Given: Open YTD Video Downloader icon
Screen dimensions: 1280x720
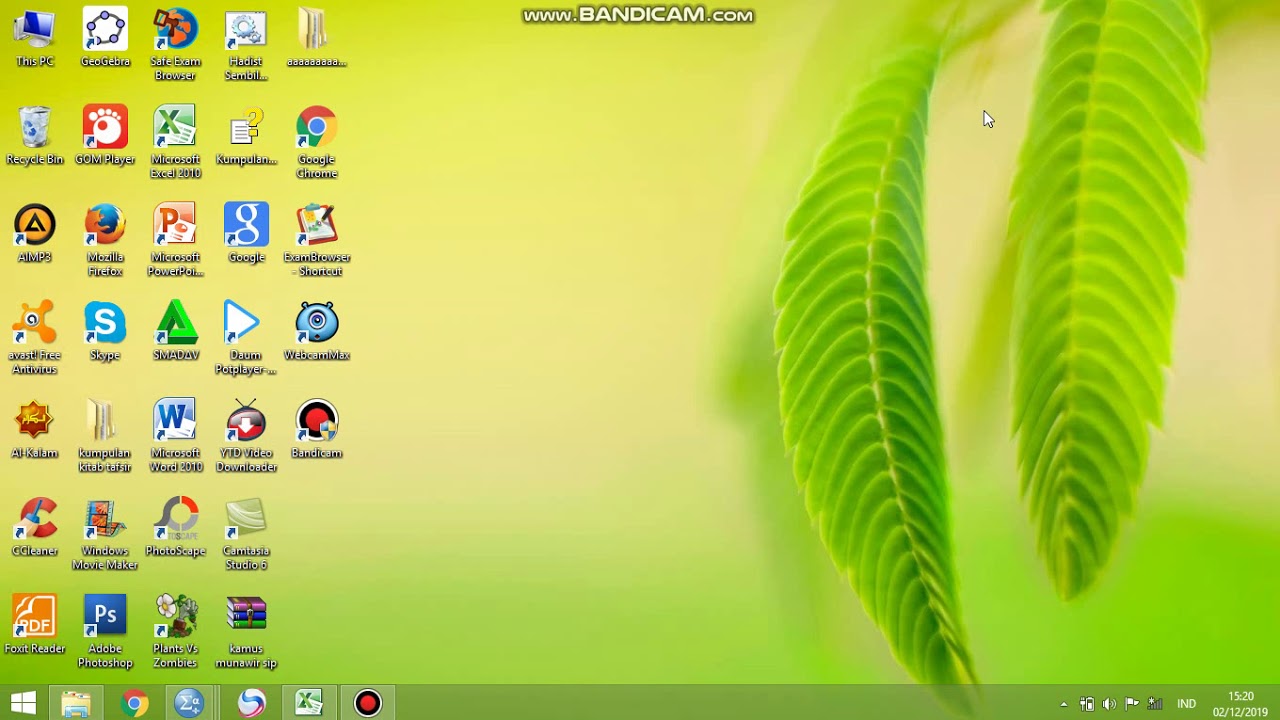Looking at the screenshot, I should (246, 437).
